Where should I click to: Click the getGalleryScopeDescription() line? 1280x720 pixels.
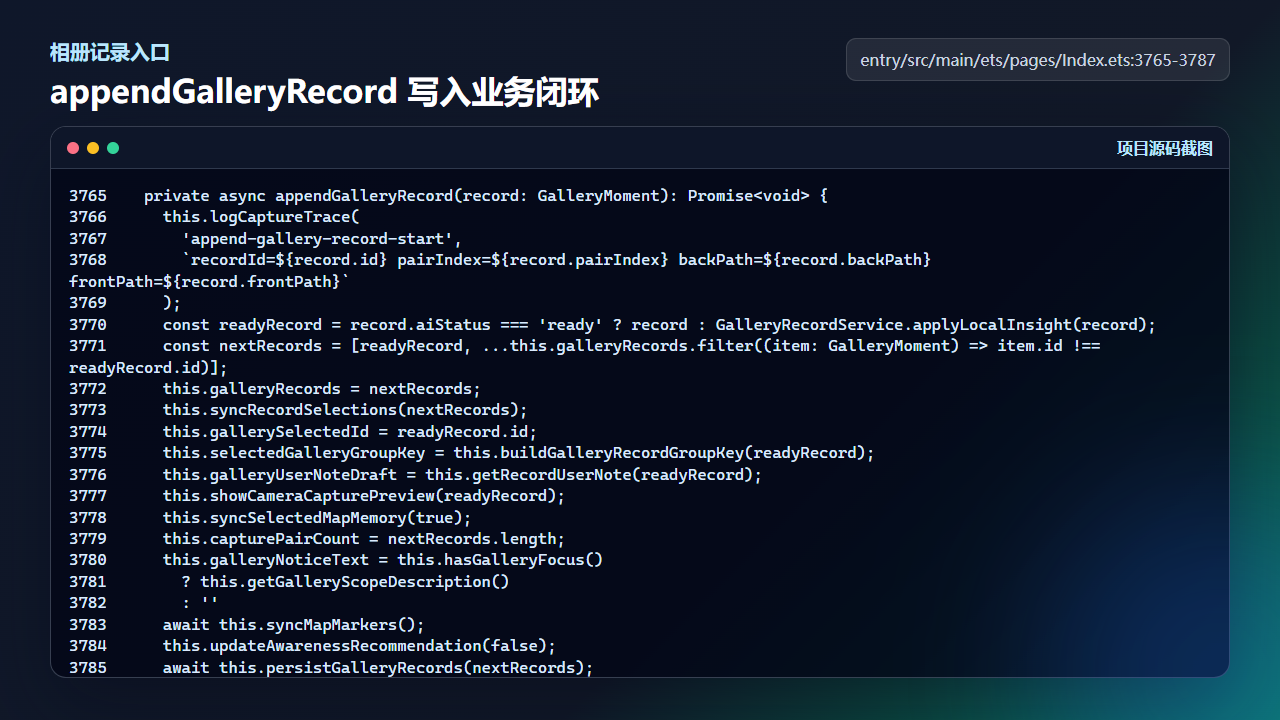pyautogui.click(x=346, y=582)
